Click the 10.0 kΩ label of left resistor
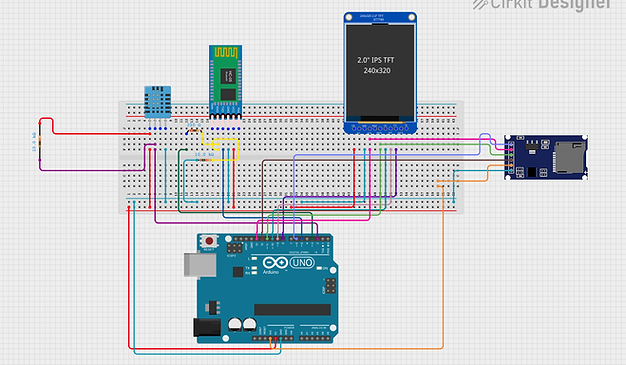Screen dimensions: 626x365 34,142
